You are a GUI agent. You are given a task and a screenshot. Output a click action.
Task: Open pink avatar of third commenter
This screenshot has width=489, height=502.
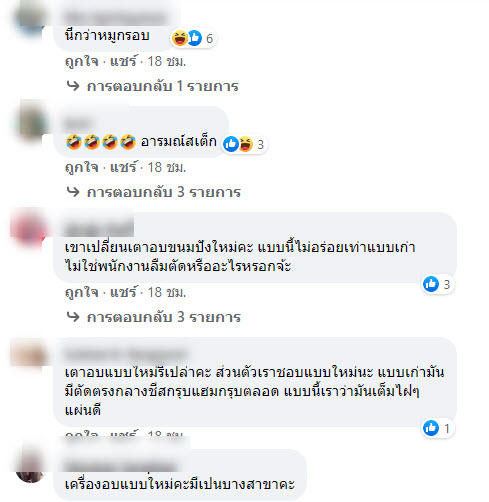(28, 230)
